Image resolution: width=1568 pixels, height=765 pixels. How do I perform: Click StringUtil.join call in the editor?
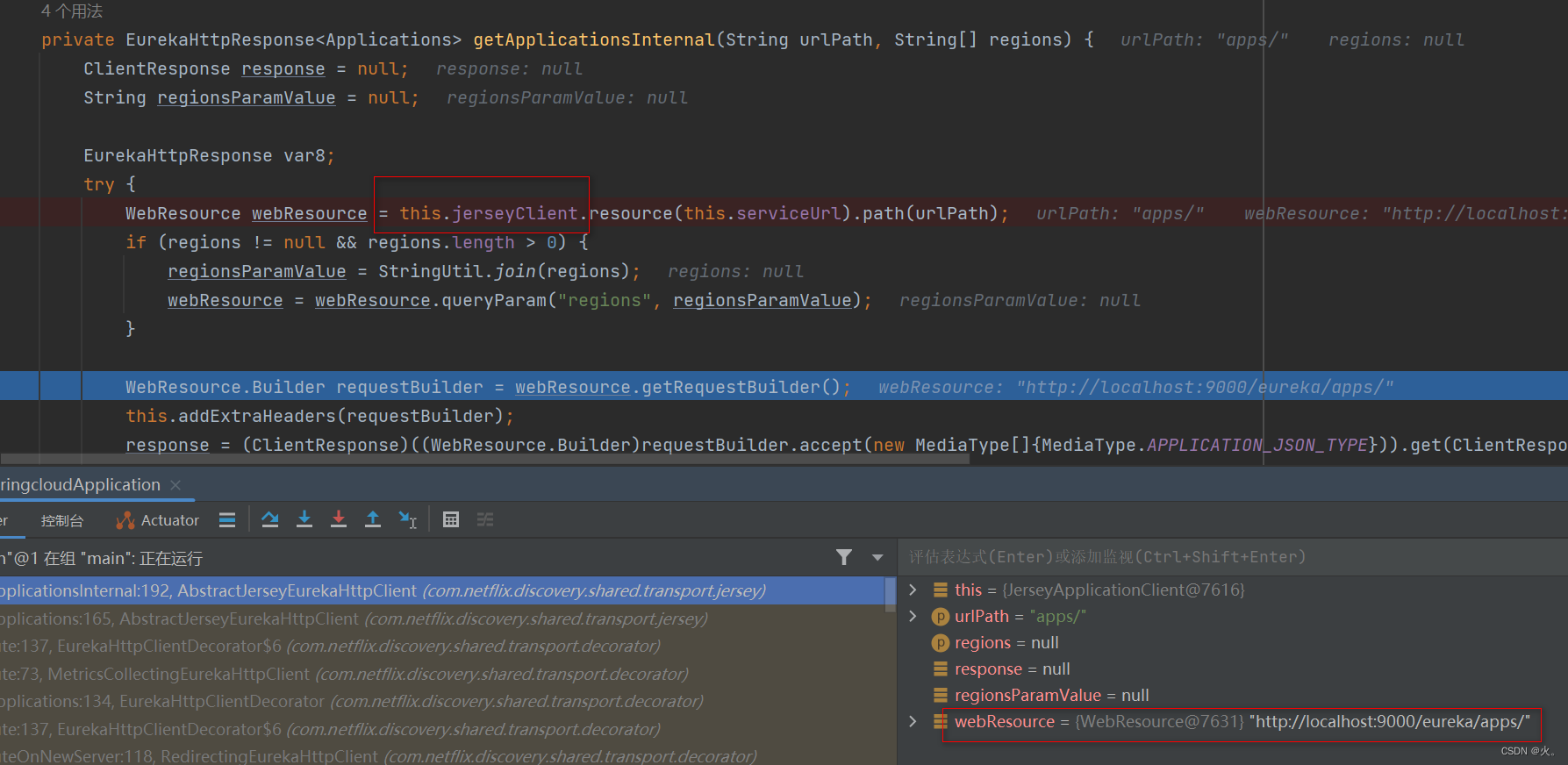pos(457,271)
